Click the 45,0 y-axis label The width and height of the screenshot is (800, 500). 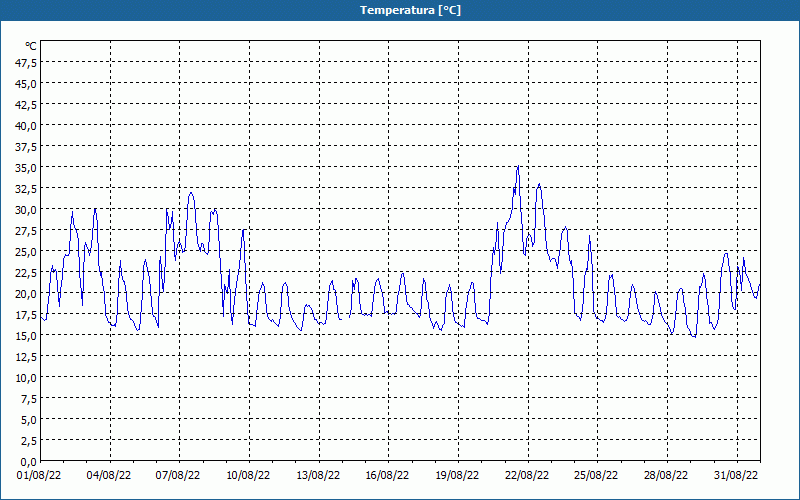27,84
